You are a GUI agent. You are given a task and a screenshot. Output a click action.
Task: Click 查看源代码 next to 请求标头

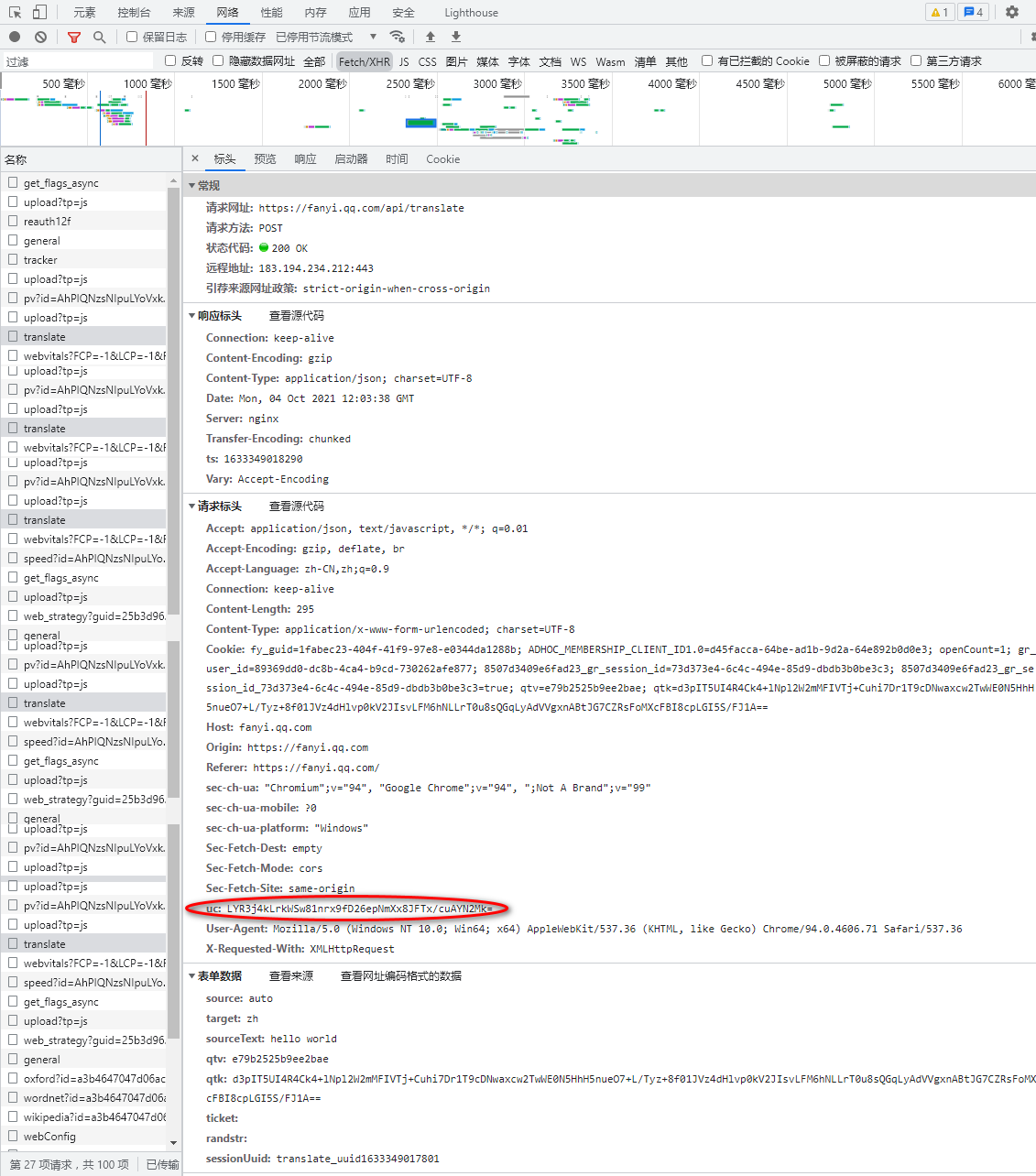(x=296, y=506)
